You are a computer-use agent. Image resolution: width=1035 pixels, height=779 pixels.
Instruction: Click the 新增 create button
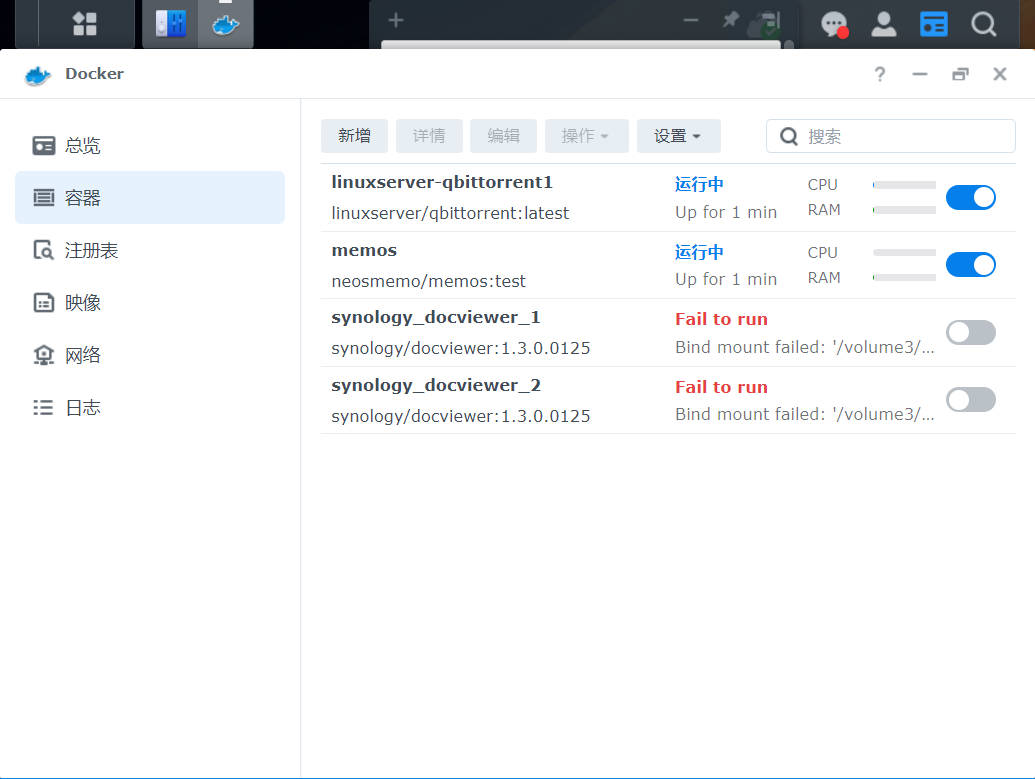point(354,136)
